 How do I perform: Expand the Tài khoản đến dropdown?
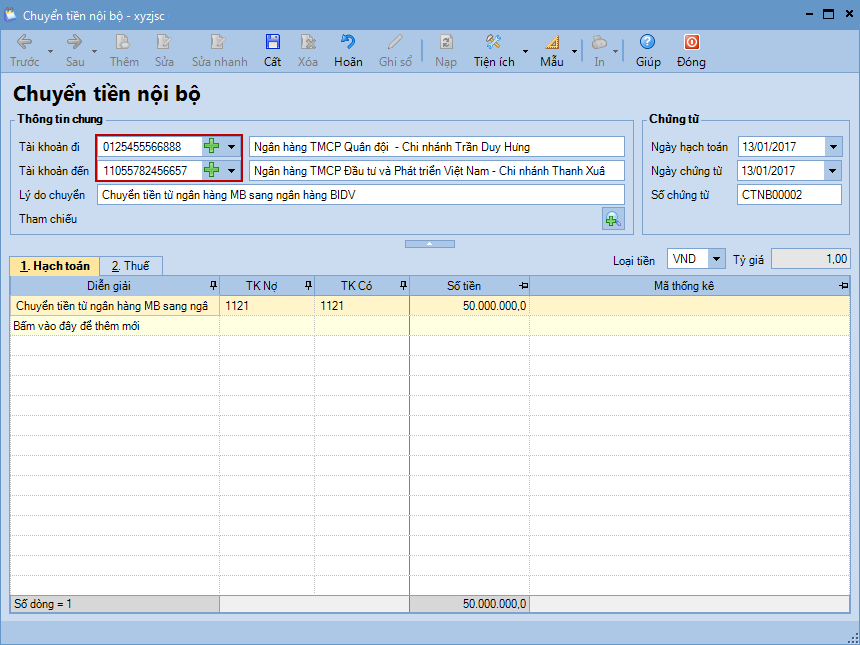[232, 170]
